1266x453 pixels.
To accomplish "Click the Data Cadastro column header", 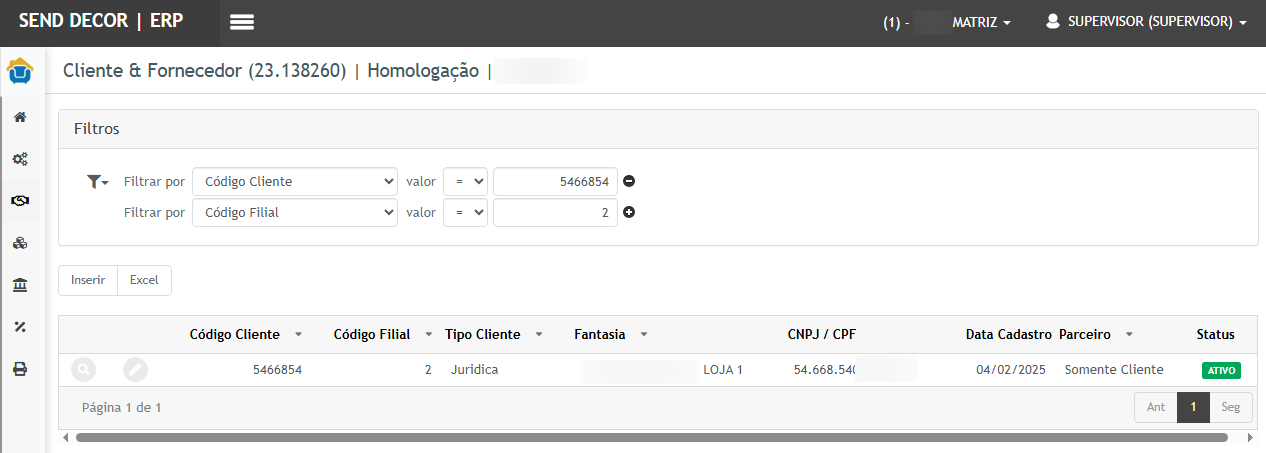I will pyautogui.click(x=1009, y=335).
